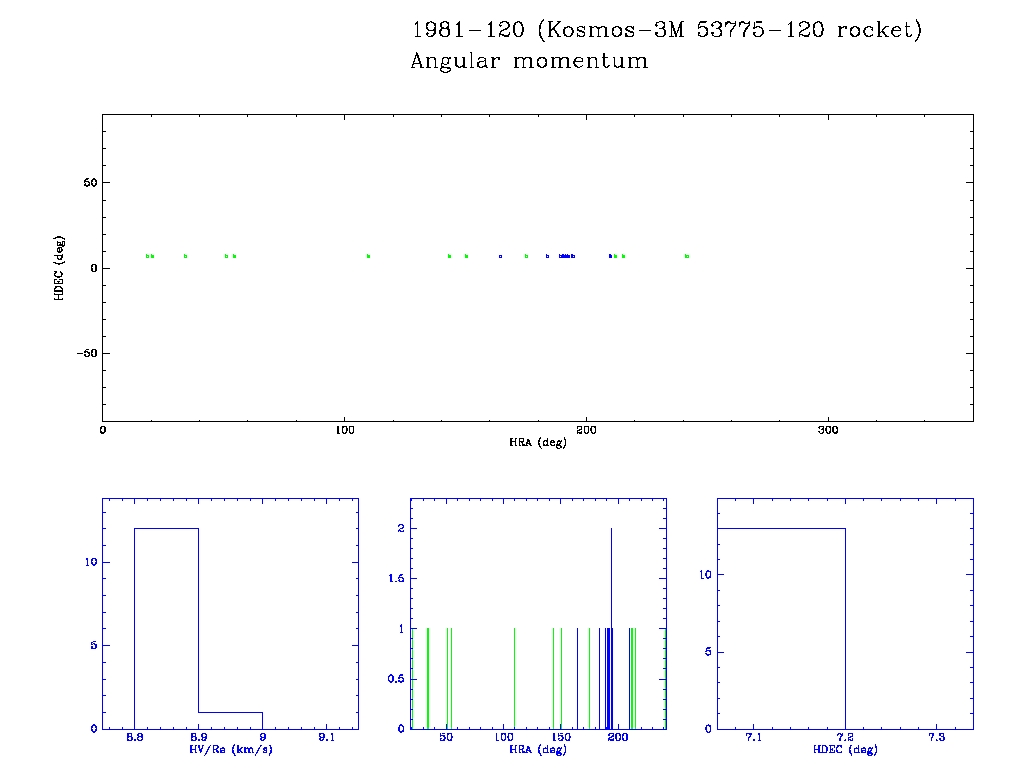Select the dense blue point cluster near HRA 192
Image resolution: width=1024 pixels, height=768 pixels.
(x=567, y=256)
